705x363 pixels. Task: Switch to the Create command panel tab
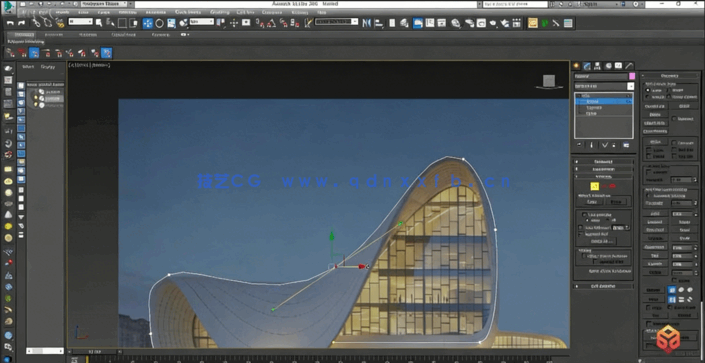pyautogui.click(x=576, y=66)
